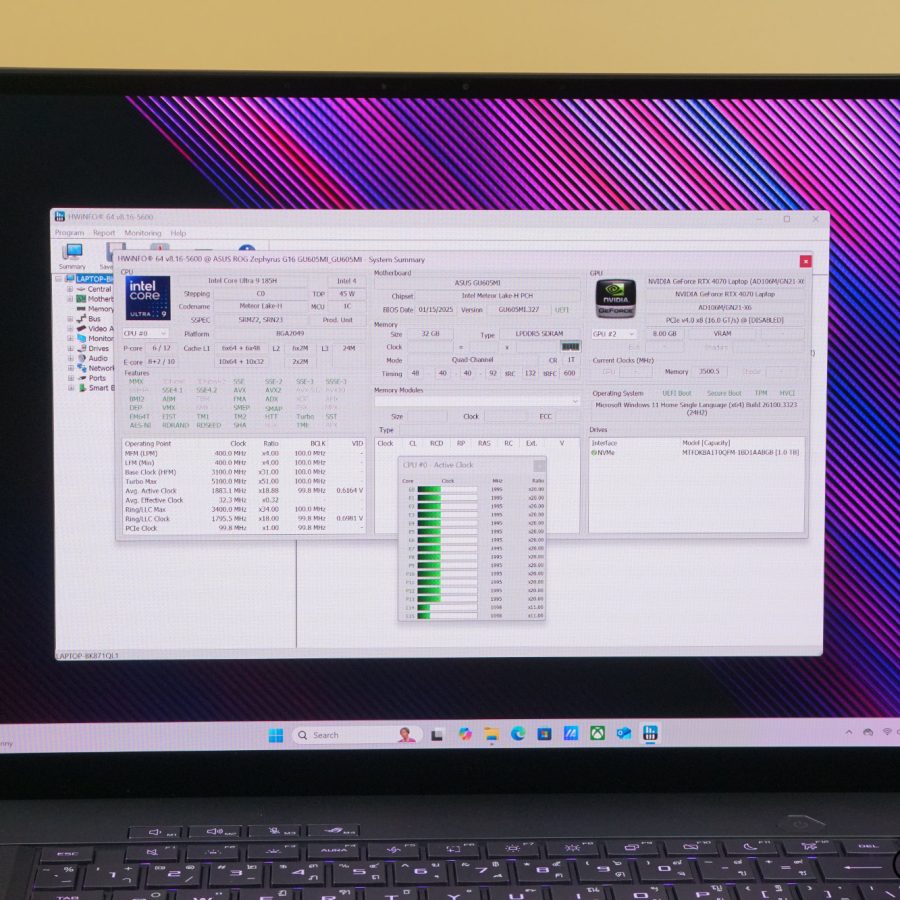Open the CPU #0 selector dropdown

145,333
